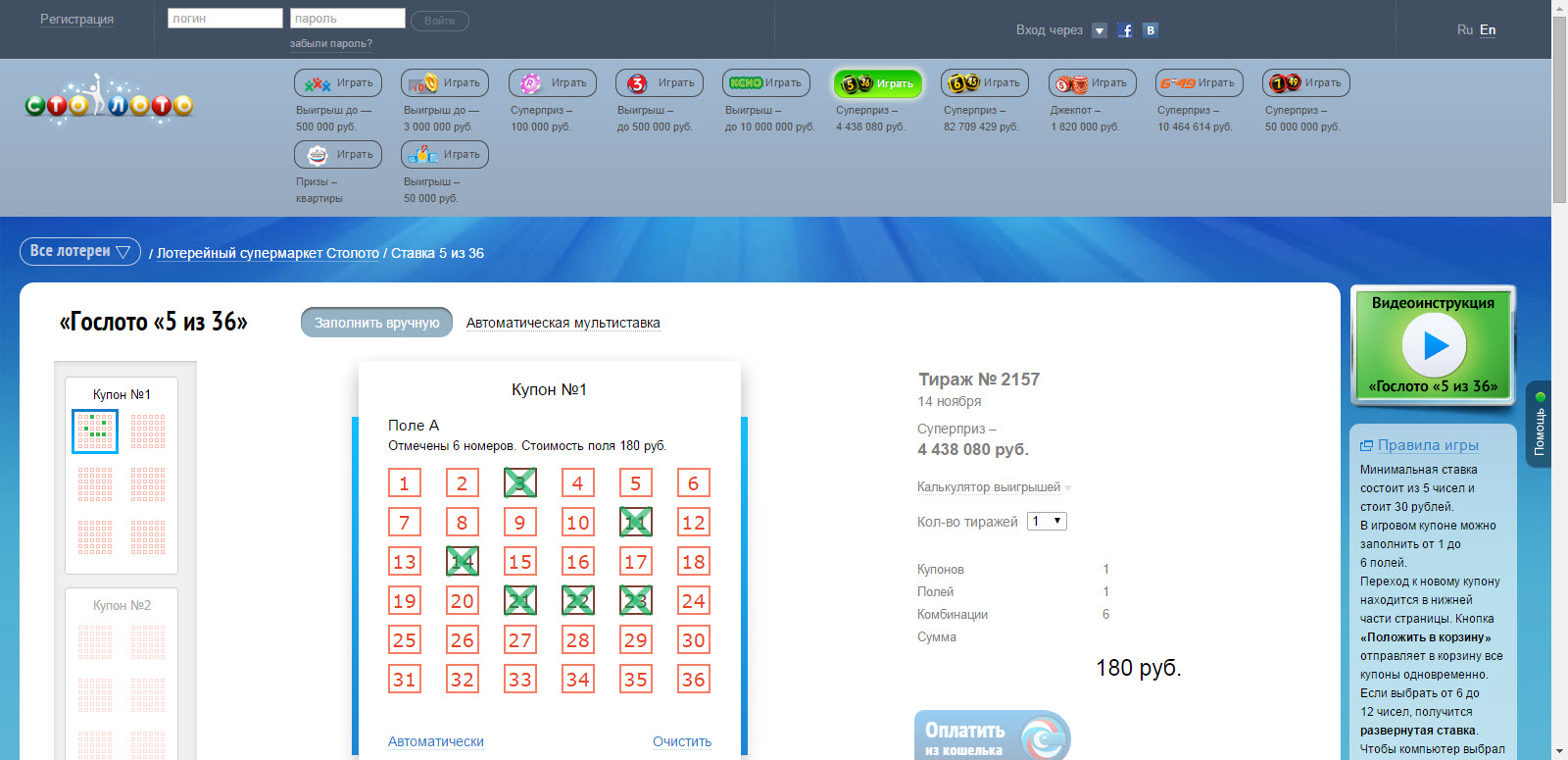Deselect number 22 in Поле А
The height and width of the screenshot is (760, 1568).
[577, 600]
